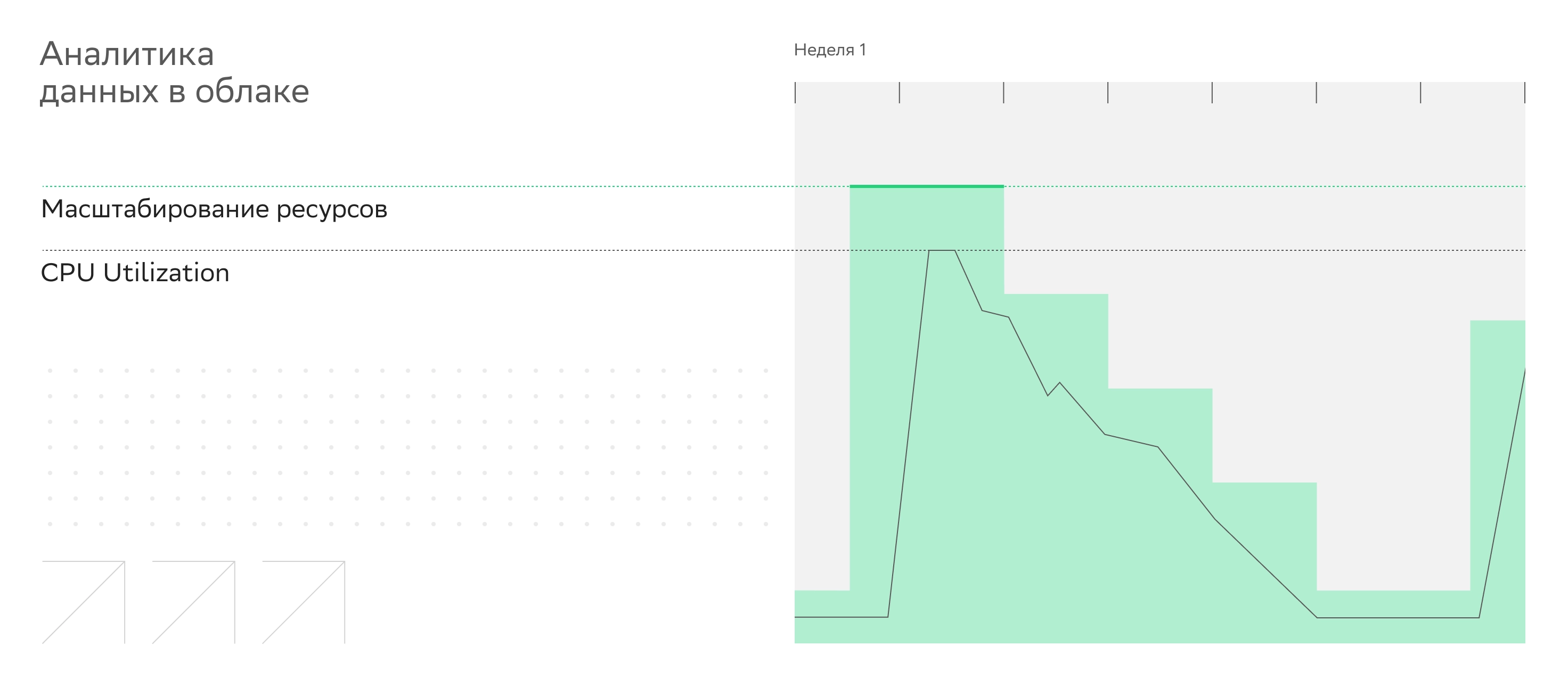Click the middle diagonal arrow icon
The height and width of the screenshot is (686, 1568).
coord(194,601)
